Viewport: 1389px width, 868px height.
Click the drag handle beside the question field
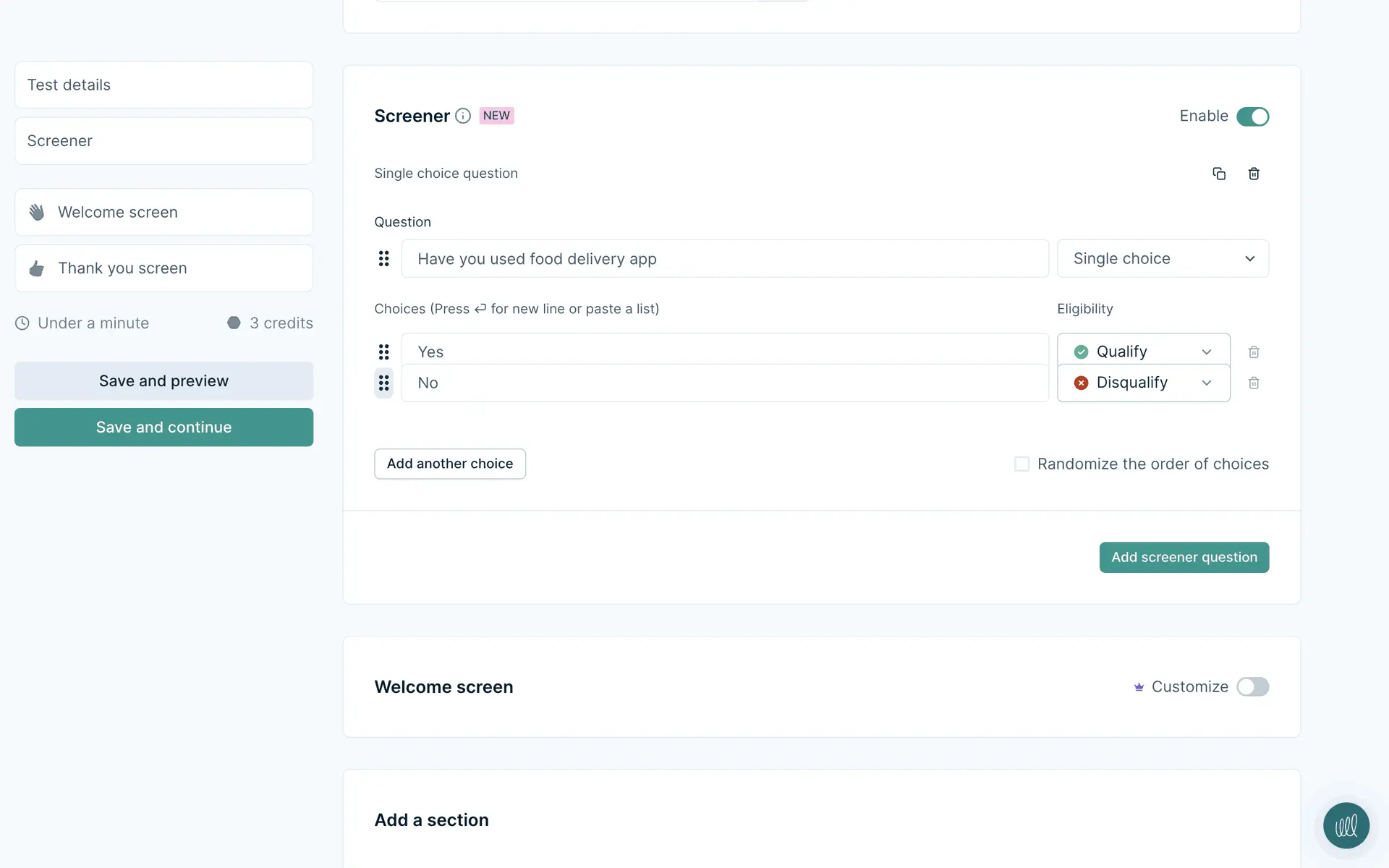[x=383, y=259]
